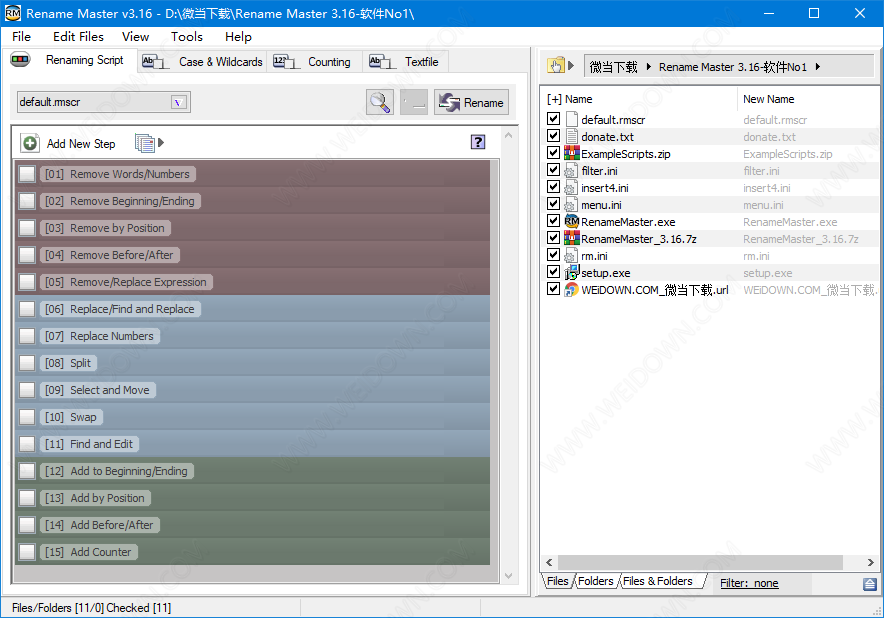Enable step 03 Remove by Position checkbox
Image resolution: width=884 pixels, height=618 pixels.
27,228
